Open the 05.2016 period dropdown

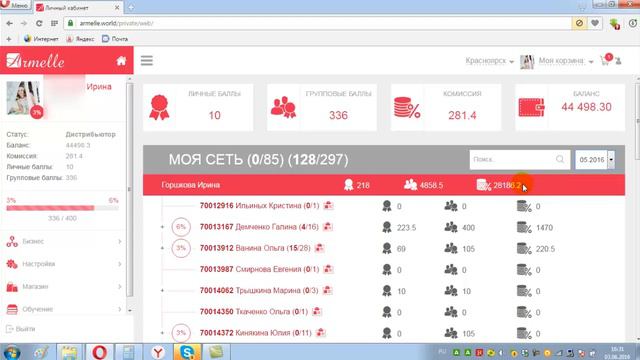595,160
